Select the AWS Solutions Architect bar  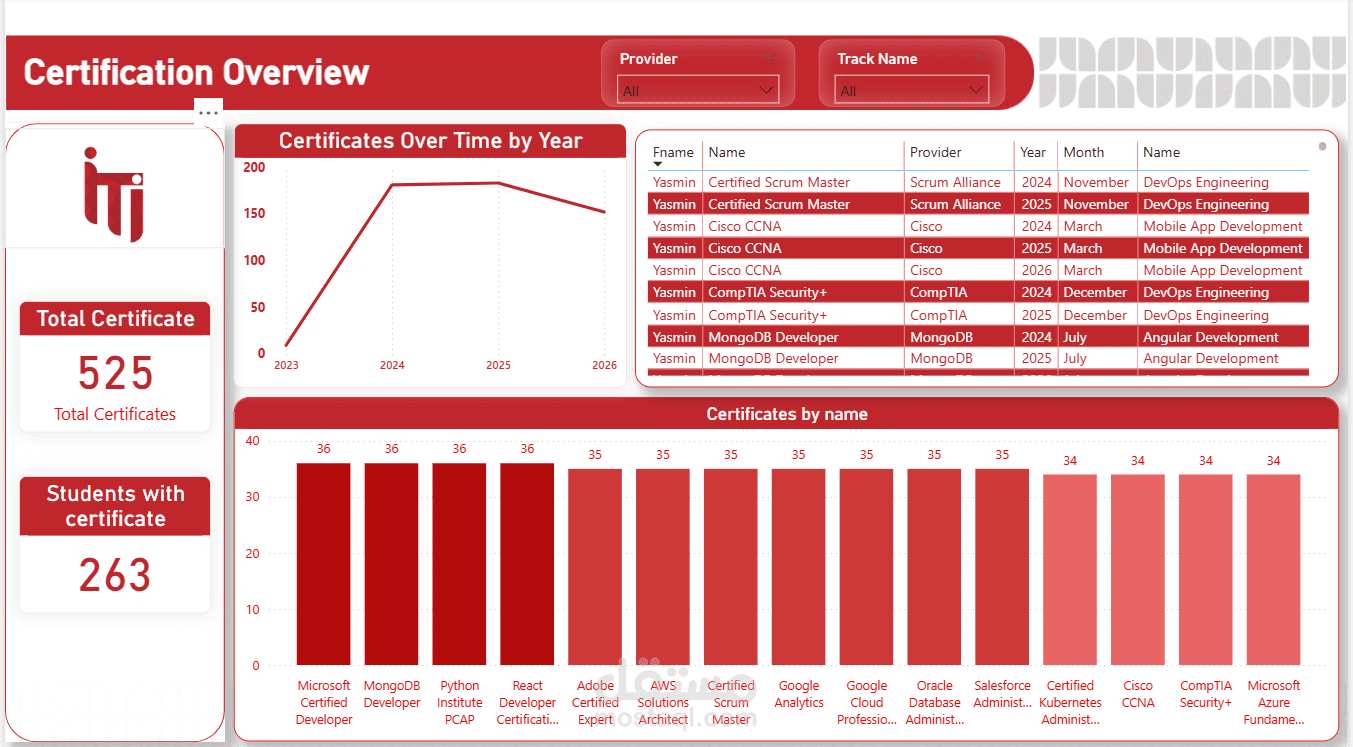pos(663,567)
